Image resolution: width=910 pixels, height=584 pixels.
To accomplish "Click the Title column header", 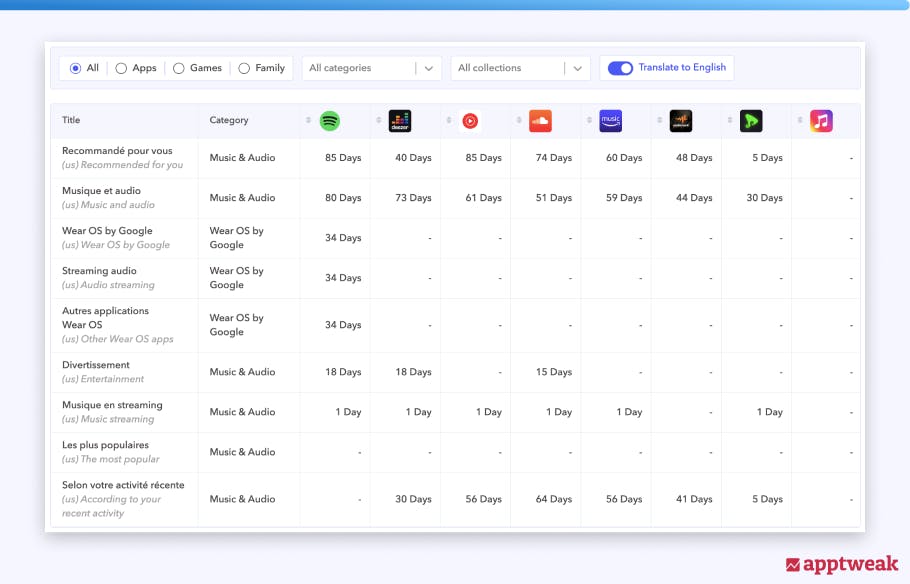I will [x=71, y=120].
